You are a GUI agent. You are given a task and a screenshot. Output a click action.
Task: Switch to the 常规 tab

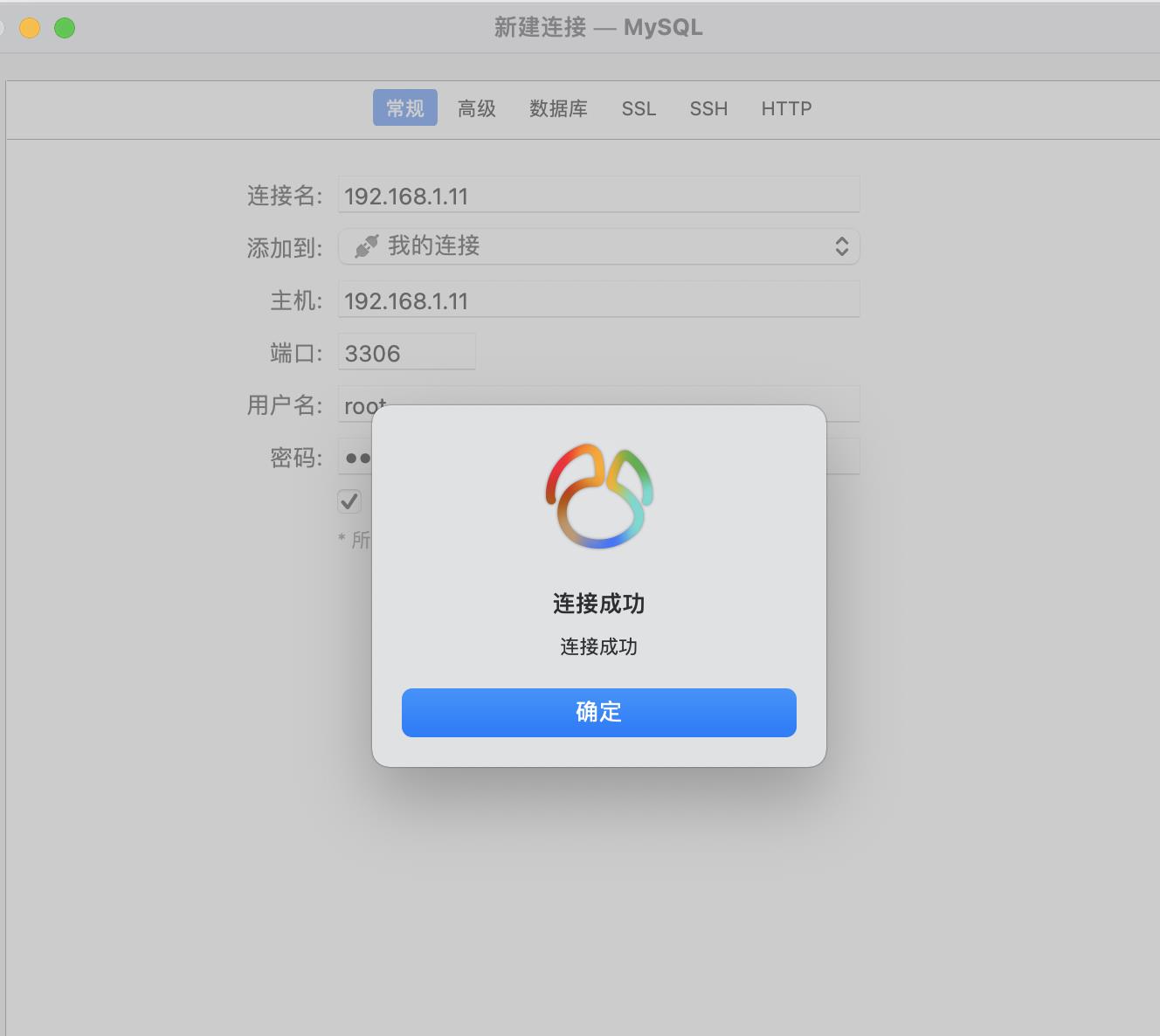tap(405, 108)
